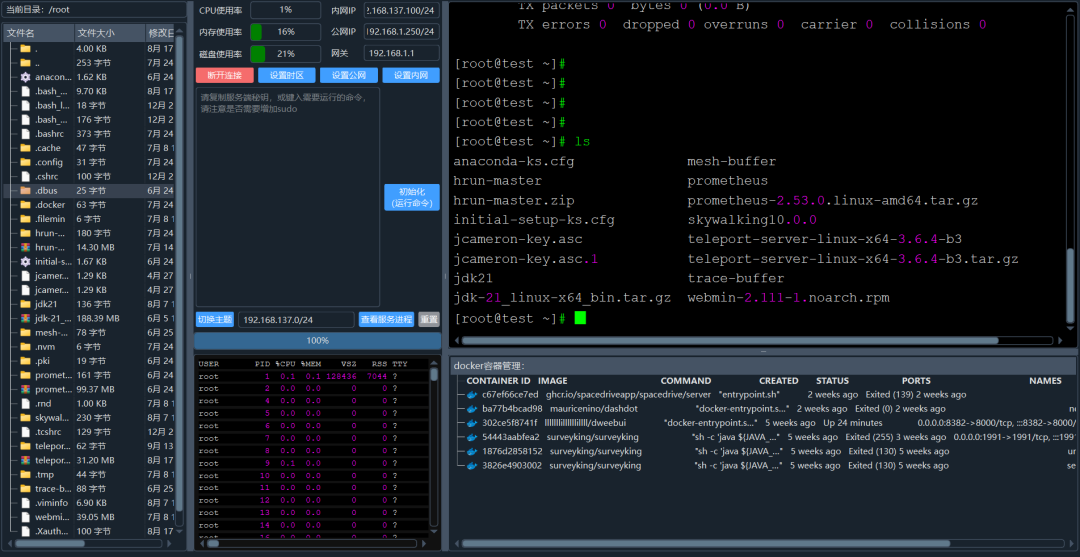
Task: Click whale icon of container ba77b4bcad98
Action: [x=472, y=408]
